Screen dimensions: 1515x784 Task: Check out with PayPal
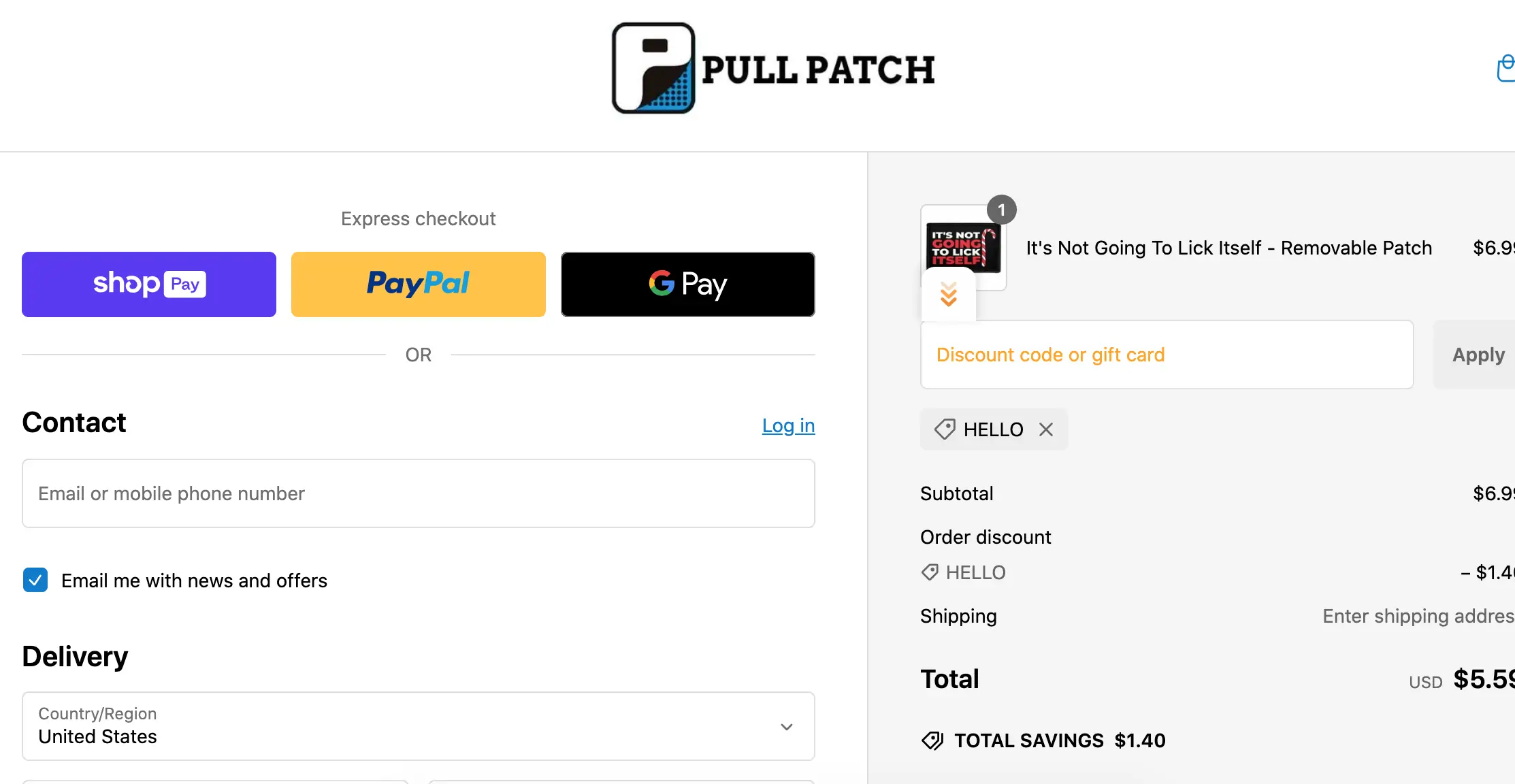419,284
